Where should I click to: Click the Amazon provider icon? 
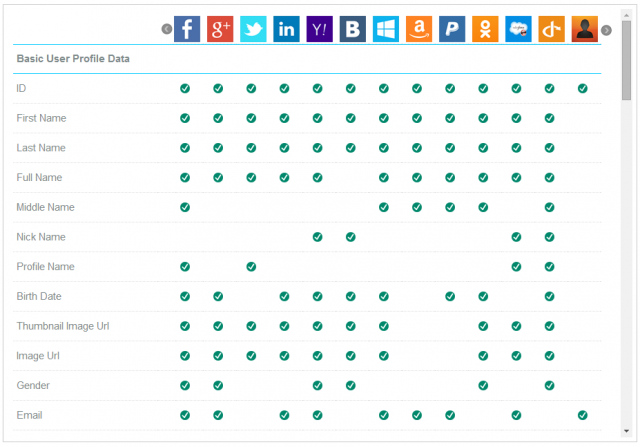[x=418, y=29]
